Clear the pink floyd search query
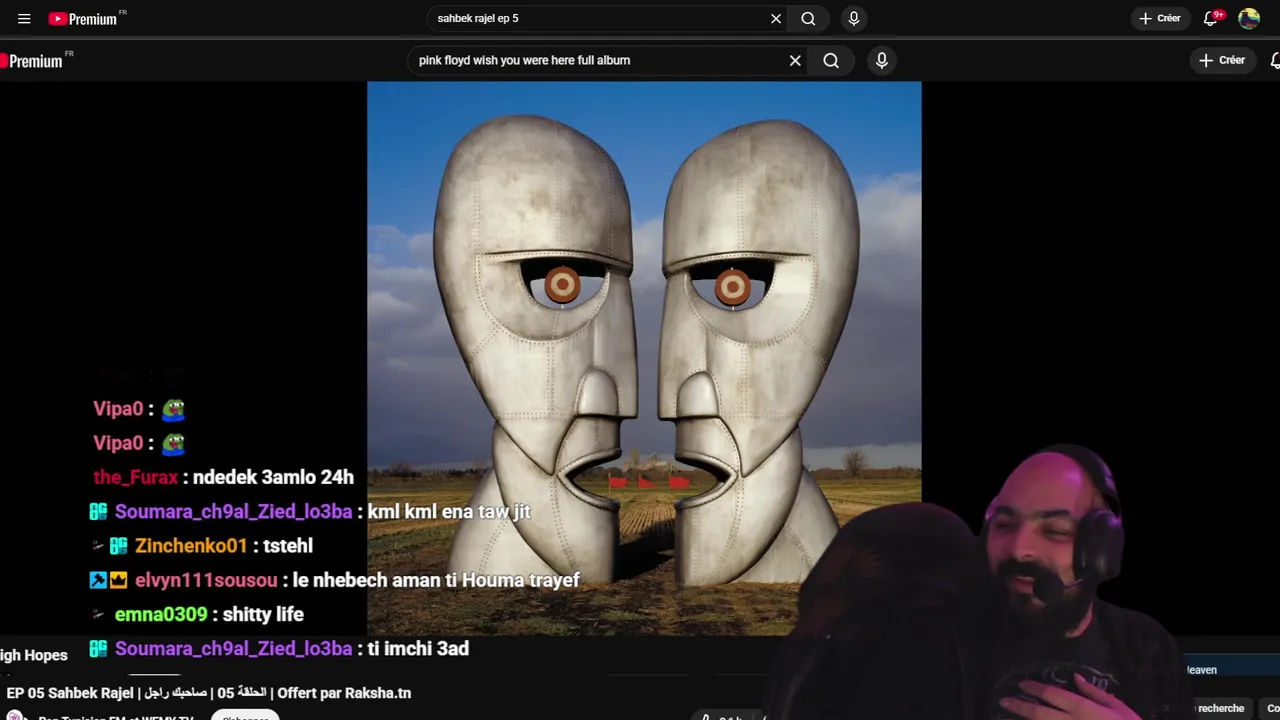The height and width of the screenshot is (720, 1280). point(795,60)
